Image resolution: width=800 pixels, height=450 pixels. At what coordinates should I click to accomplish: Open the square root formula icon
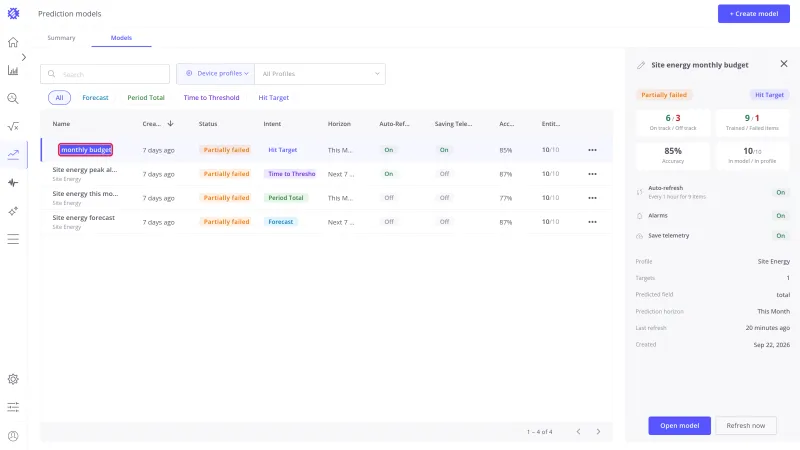13,127
